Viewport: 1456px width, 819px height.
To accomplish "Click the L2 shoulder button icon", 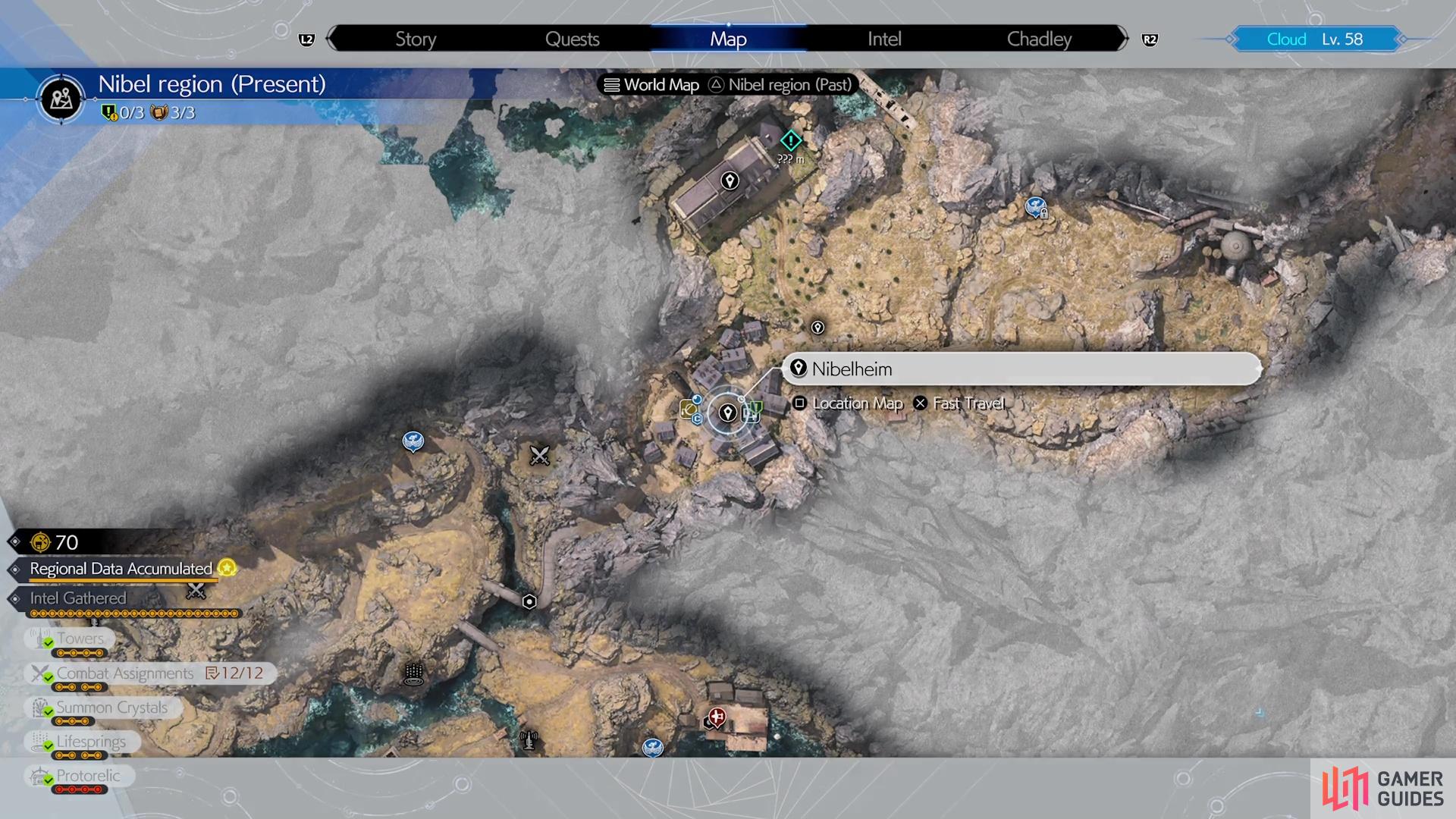I will [306, 39].
